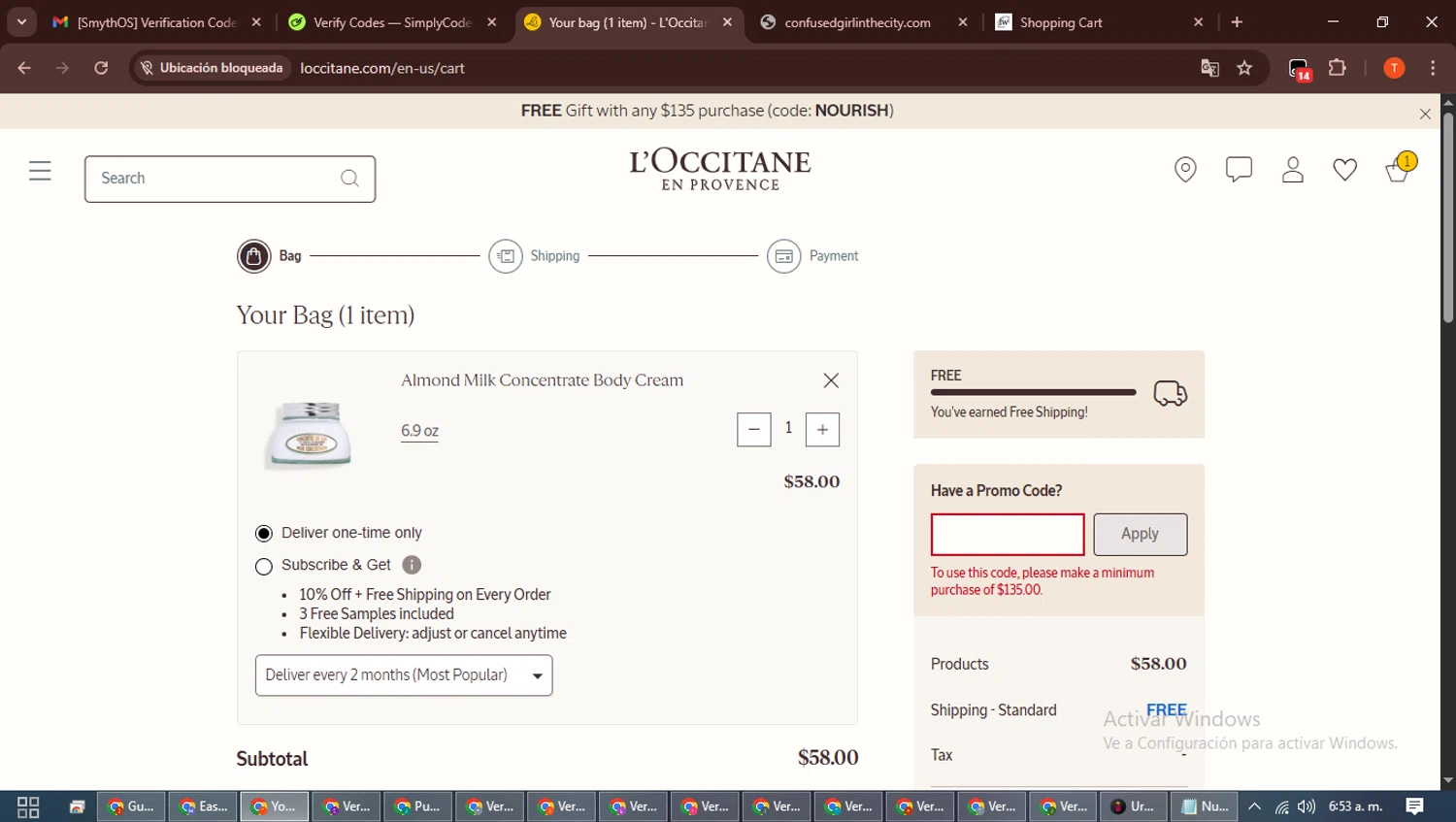Open Chrome's three-dot menu
Viewport: 1456px width, 822px height.
(1433, 68)
